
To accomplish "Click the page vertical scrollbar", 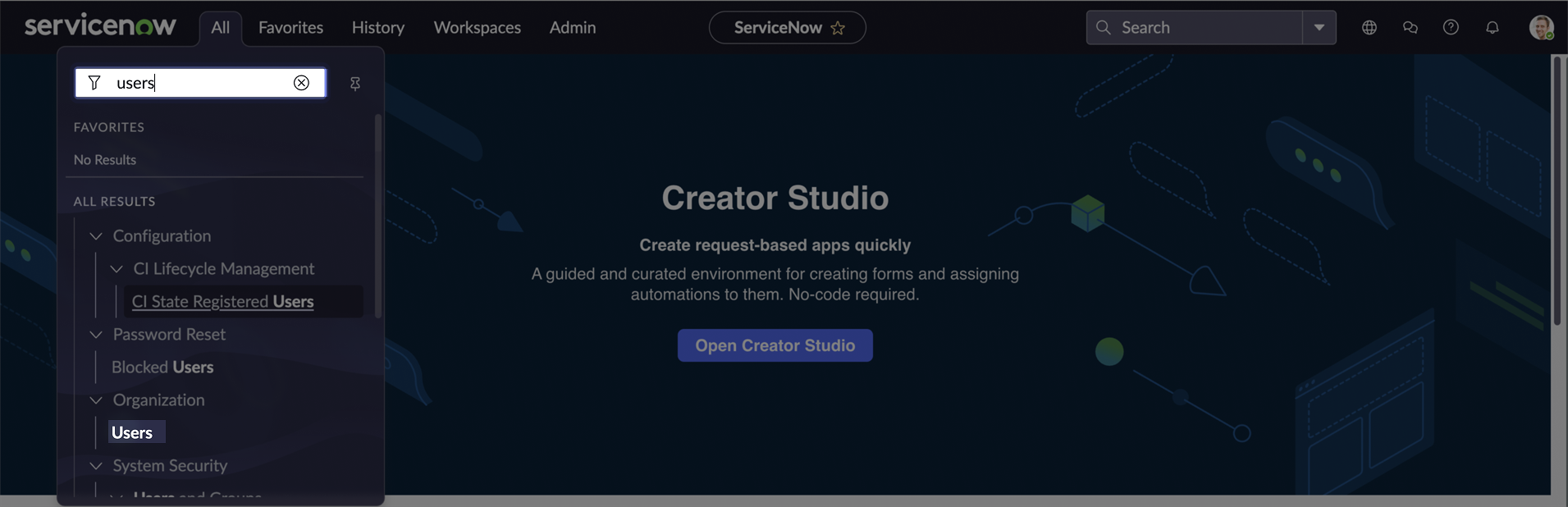I will click(x=1557, y=190).
